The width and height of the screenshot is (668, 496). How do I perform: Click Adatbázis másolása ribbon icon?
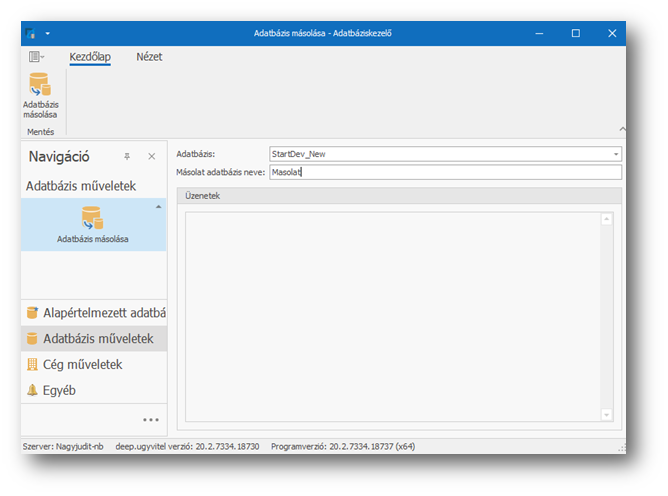40,95
